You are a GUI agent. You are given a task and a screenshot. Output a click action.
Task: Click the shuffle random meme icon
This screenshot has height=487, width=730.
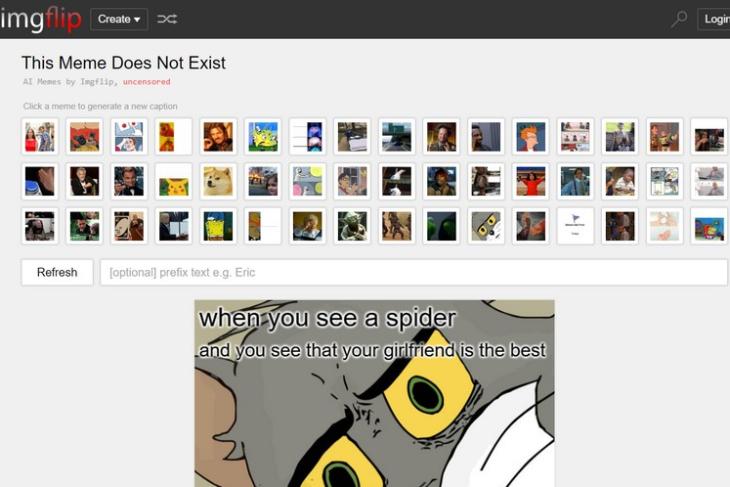point(167,19)
